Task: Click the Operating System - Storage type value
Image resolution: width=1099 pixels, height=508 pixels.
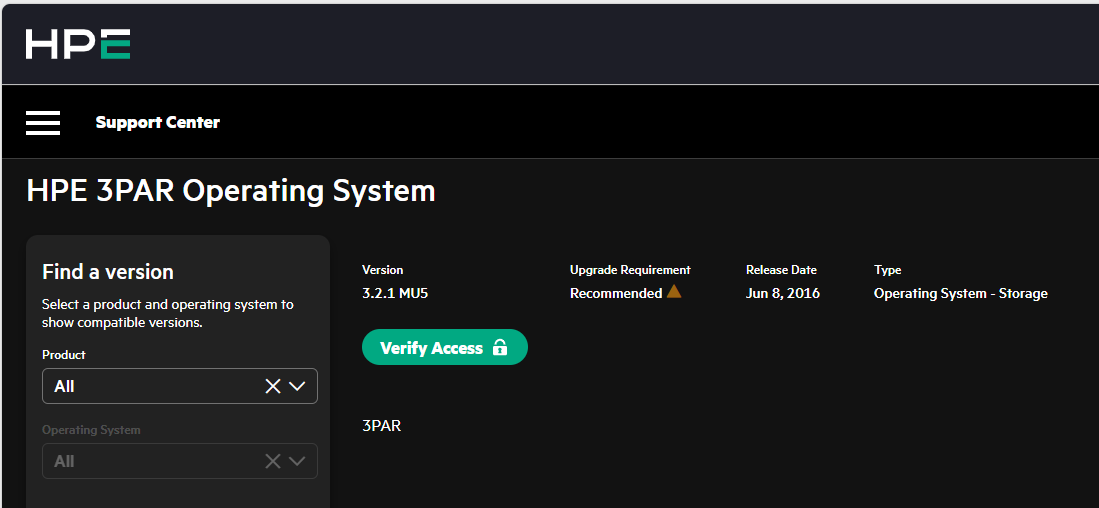Action: [x=960, y=293]
